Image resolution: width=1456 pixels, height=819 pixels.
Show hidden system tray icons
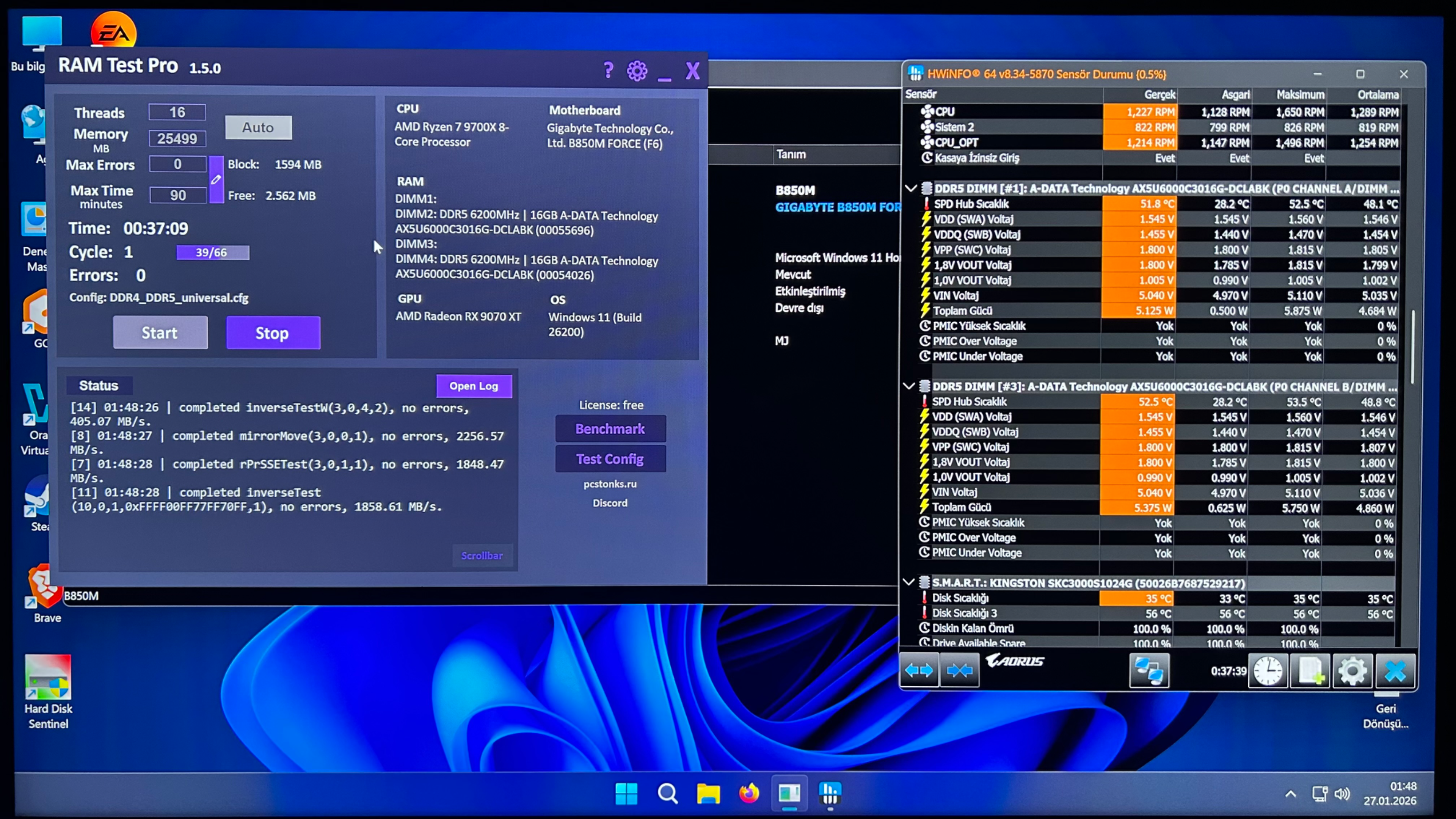[x=1290, y=794]
